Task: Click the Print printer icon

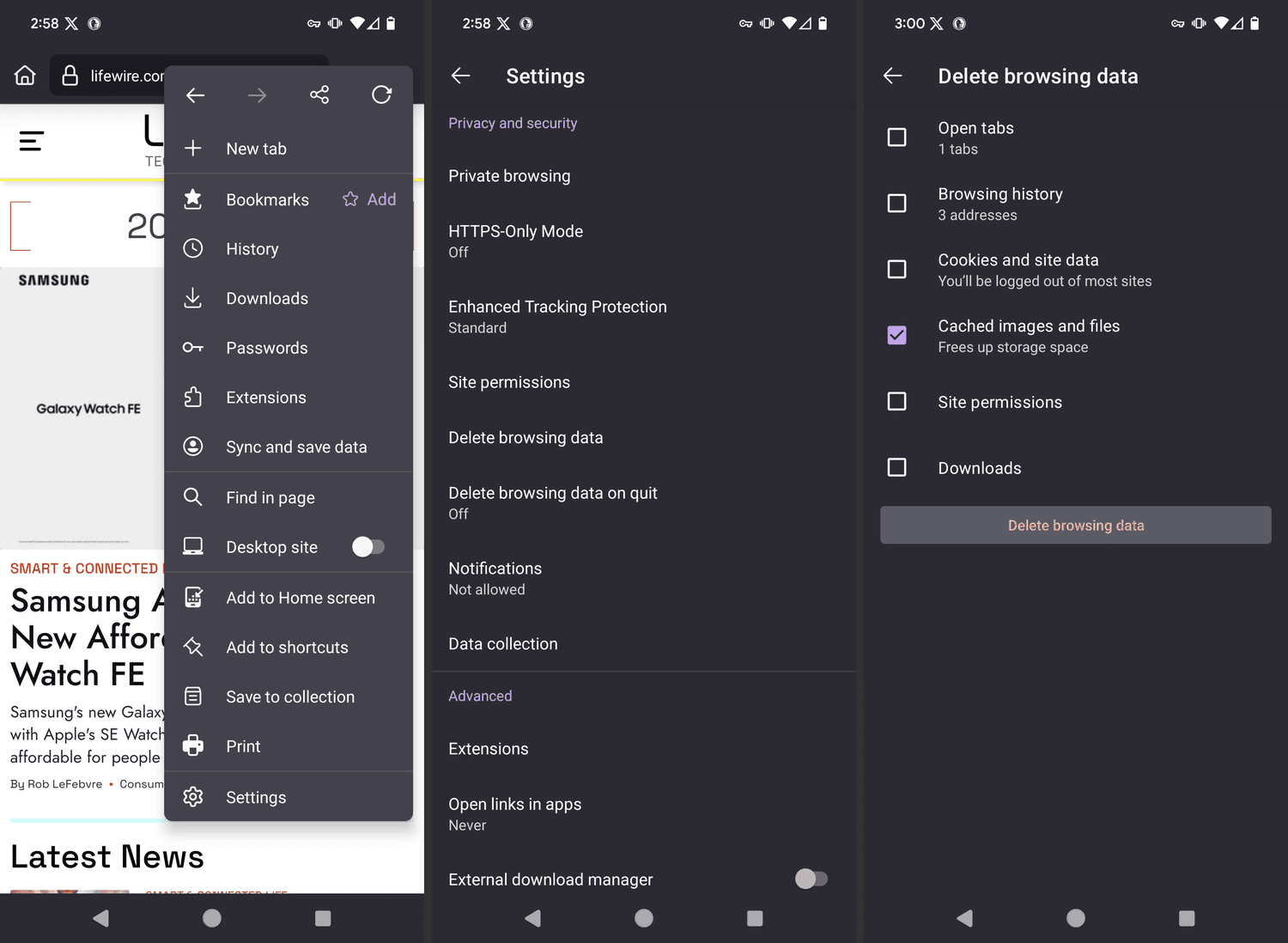Action: pos(193,746)
